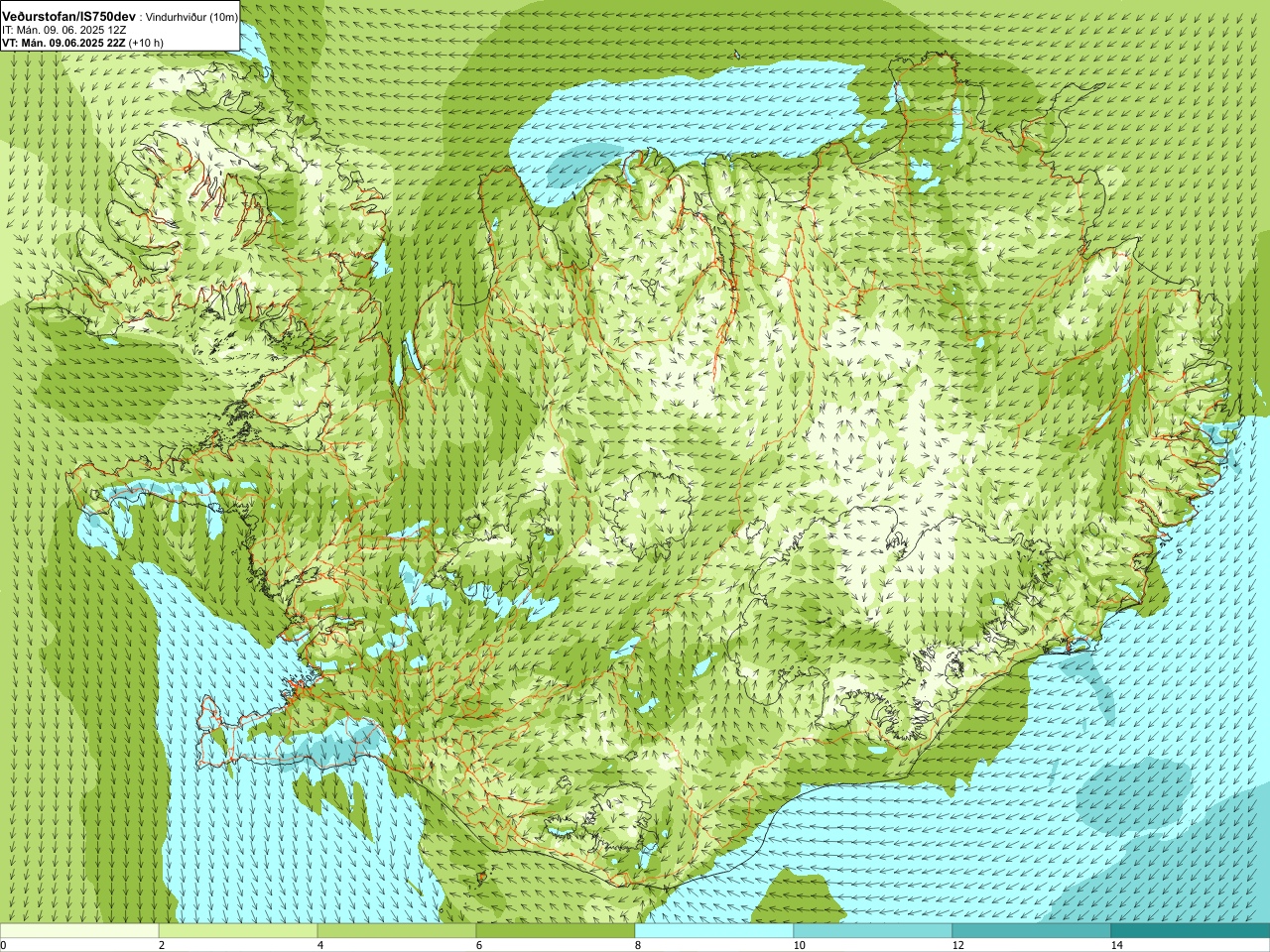Click the teal 12–14 legend segment

point(1032,931)
